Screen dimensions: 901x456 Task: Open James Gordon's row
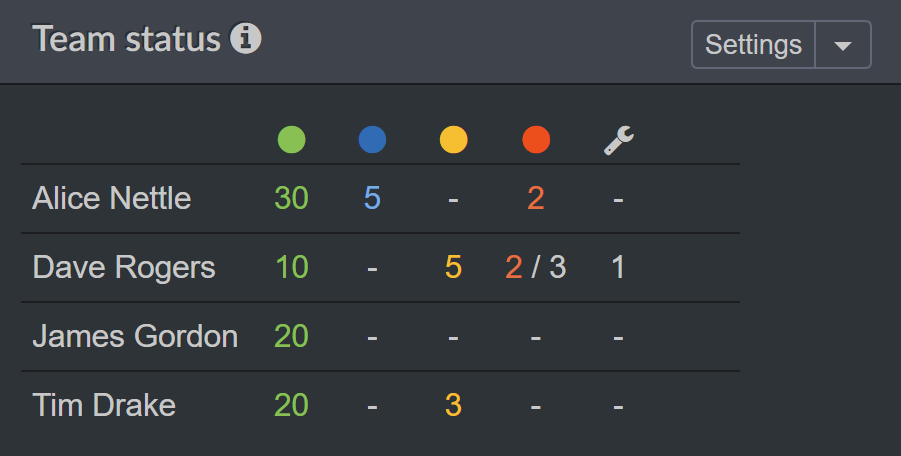coord(135,336)
